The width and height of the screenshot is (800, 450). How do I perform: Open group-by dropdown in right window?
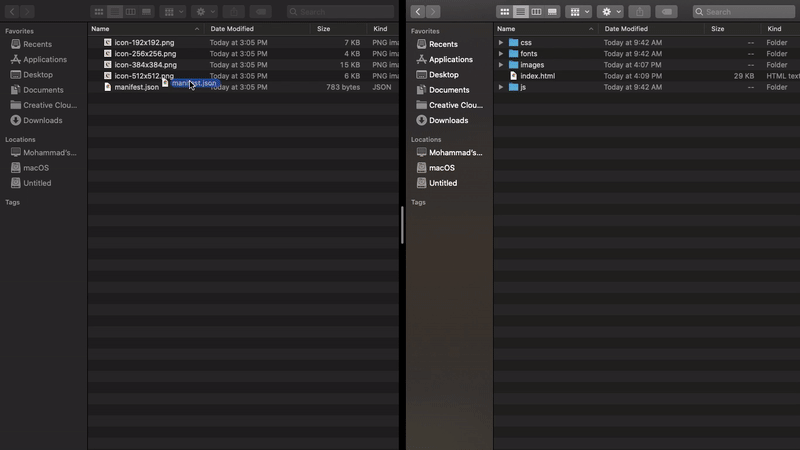(579, 12)
